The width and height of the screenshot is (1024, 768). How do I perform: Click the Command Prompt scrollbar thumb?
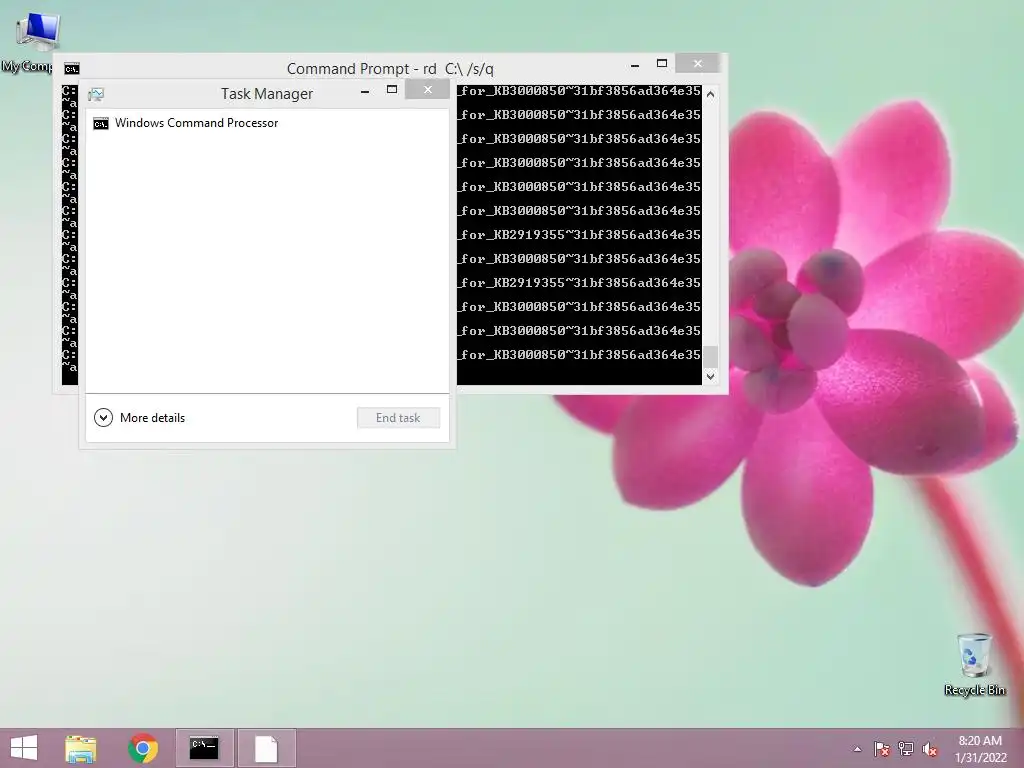(711, 357)
